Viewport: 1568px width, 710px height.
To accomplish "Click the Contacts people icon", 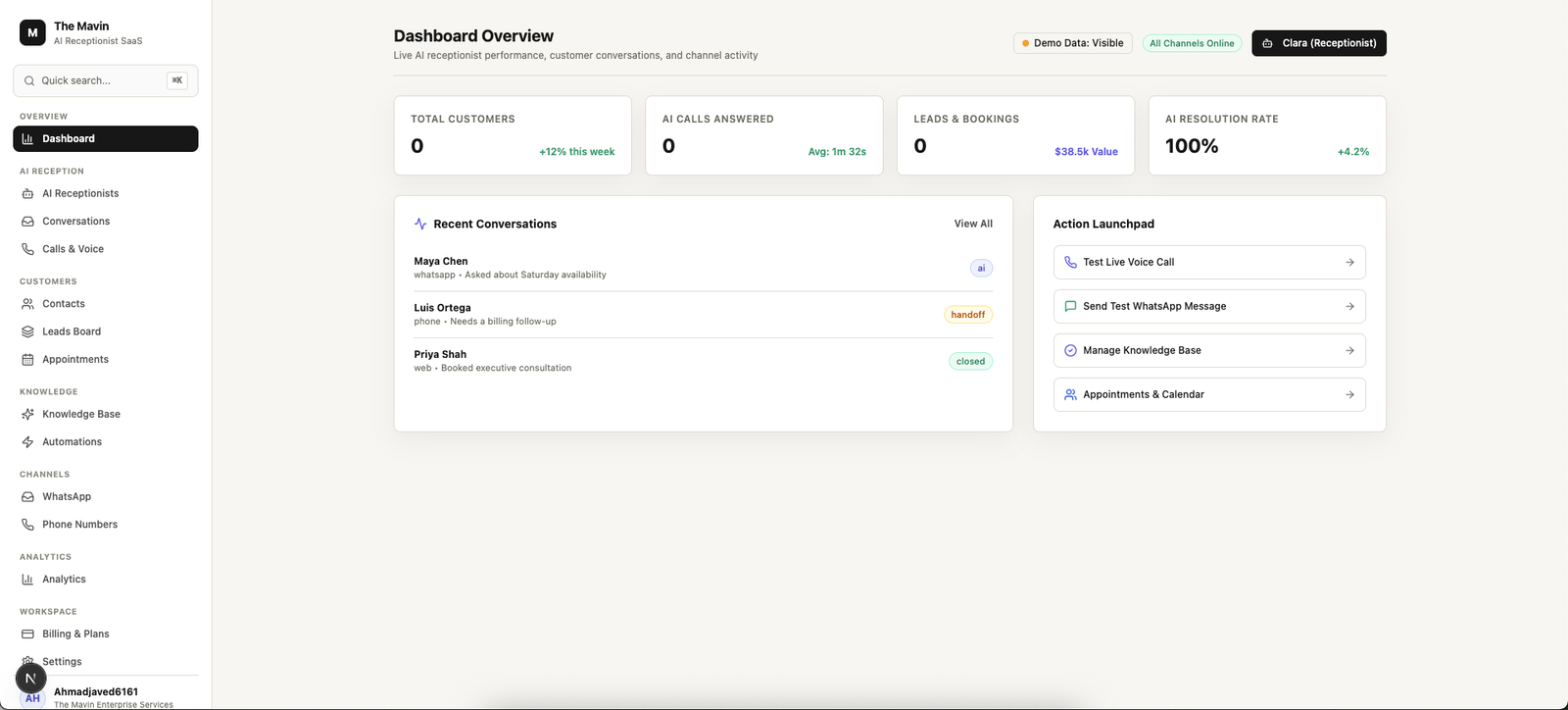I will tap(27, 304).
